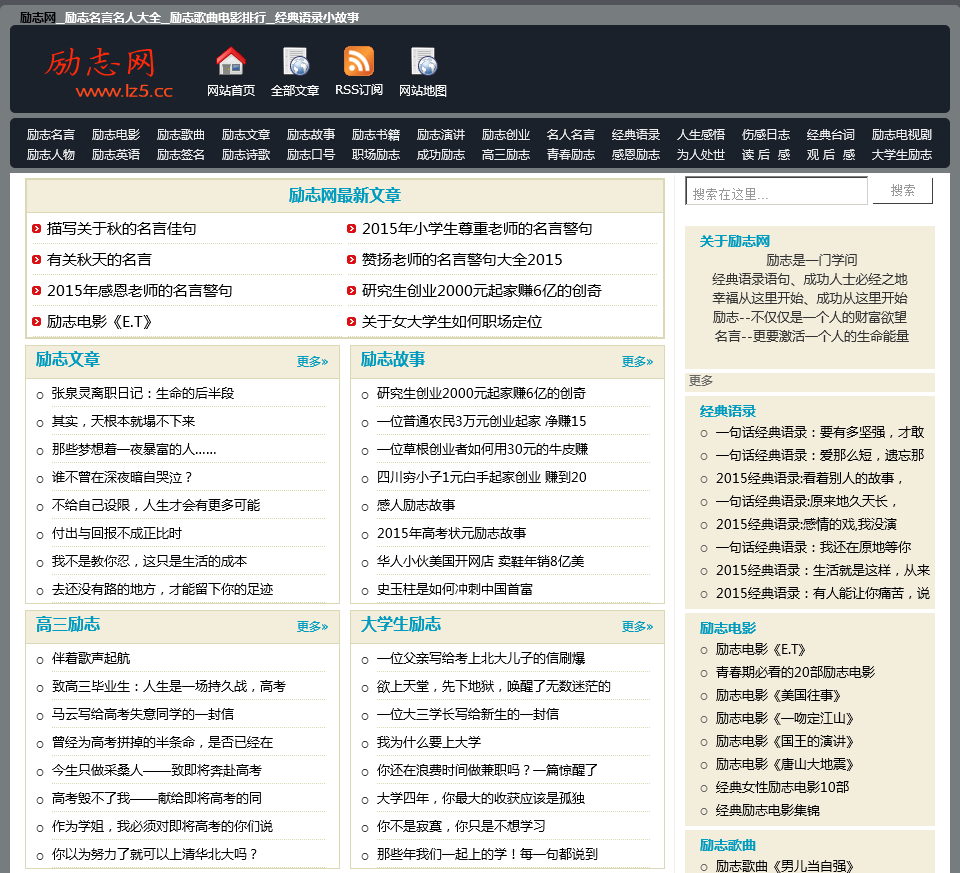
Task: Click the 更多 link under 关于励志网
Action: point(701,381)
